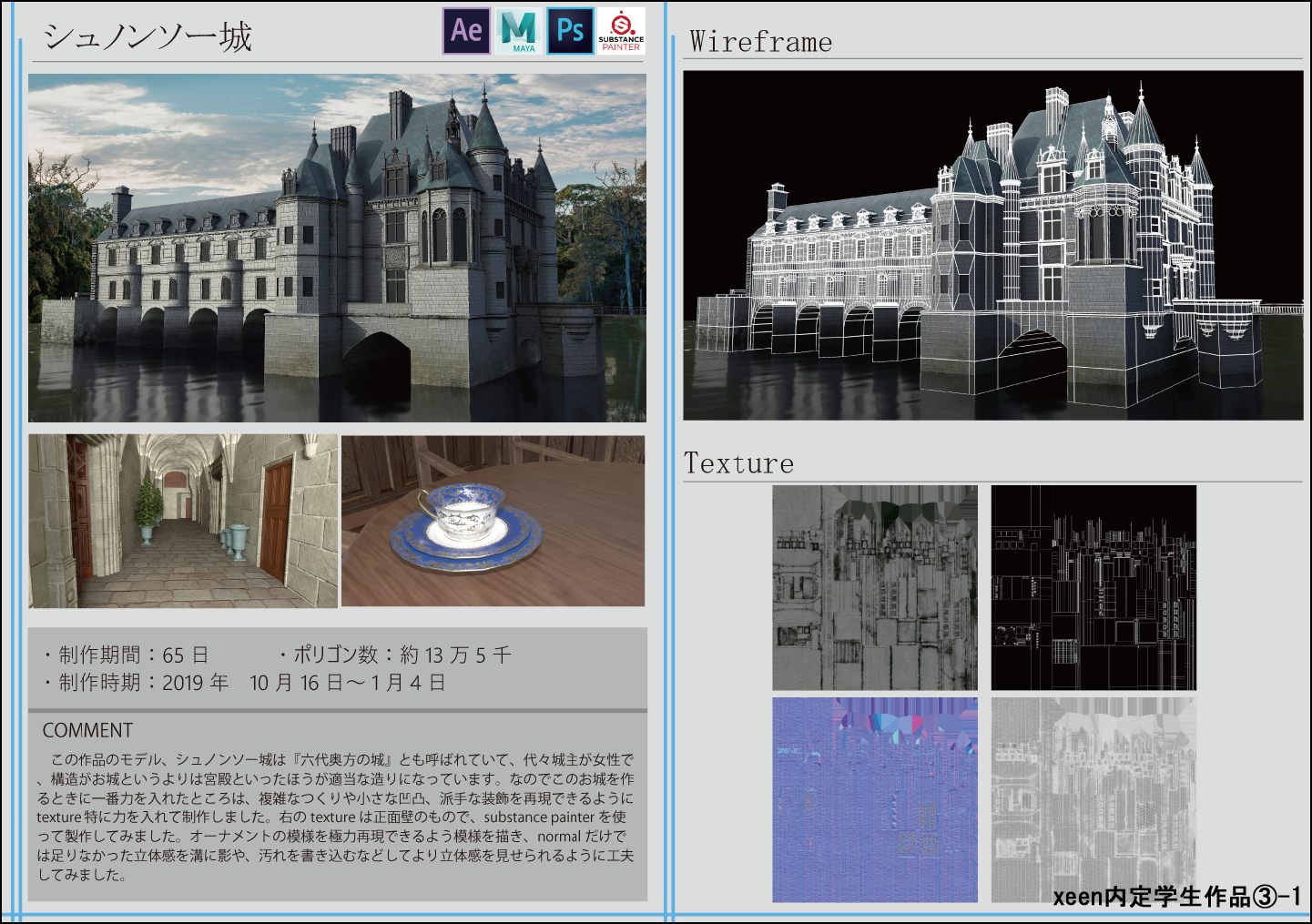Click the Wireframe heading

click(760, 42)
